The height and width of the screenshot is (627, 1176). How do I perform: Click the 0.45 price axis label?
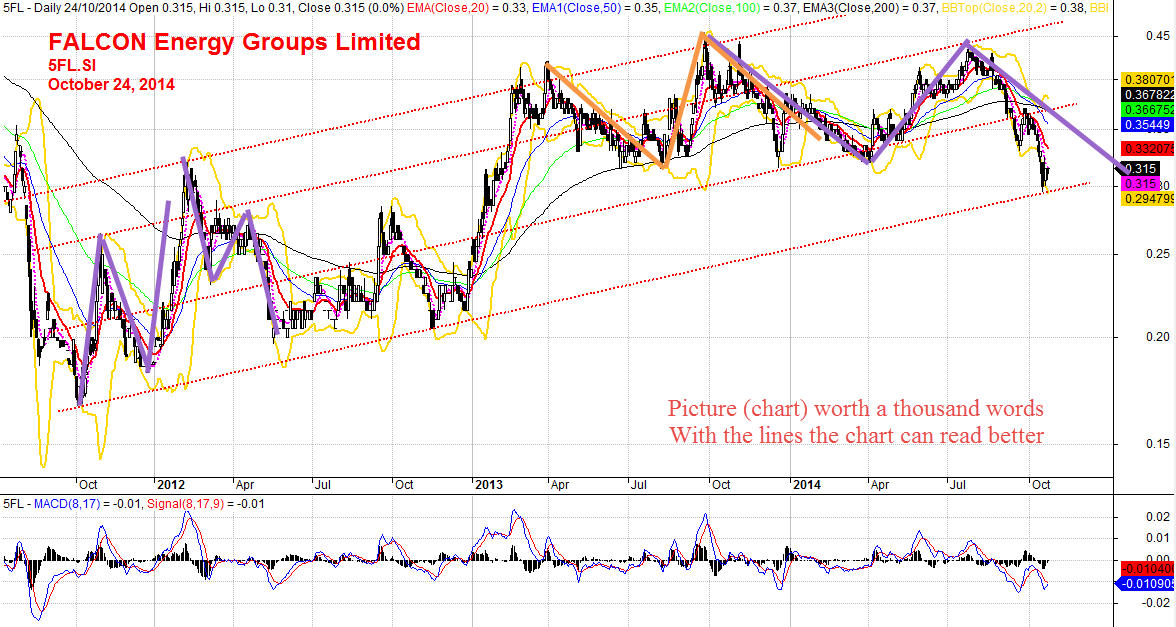[x=1157, y=35]
